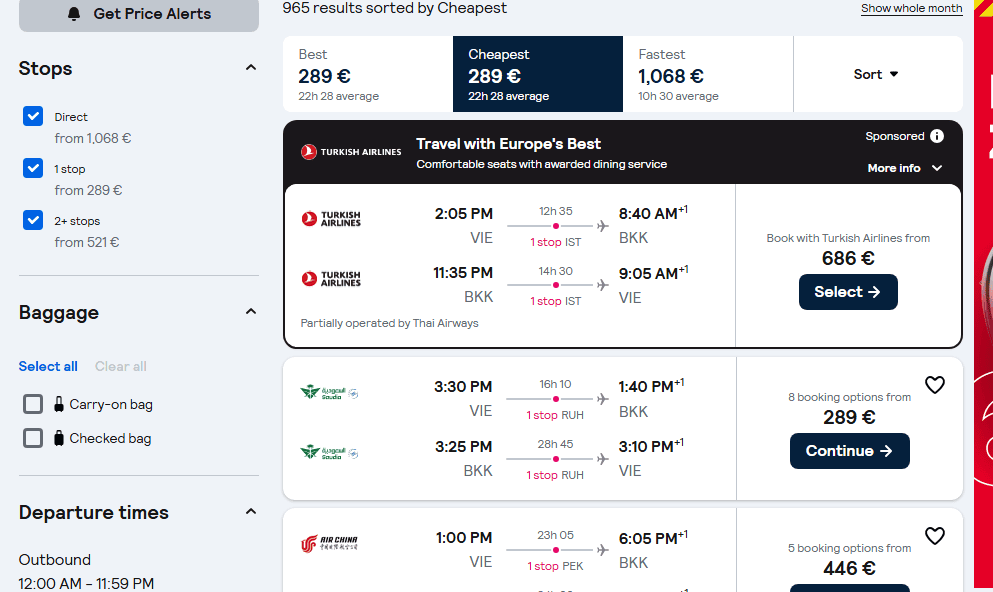Switch to the Best results tab

pyautogui.click(x=367, y=75)
